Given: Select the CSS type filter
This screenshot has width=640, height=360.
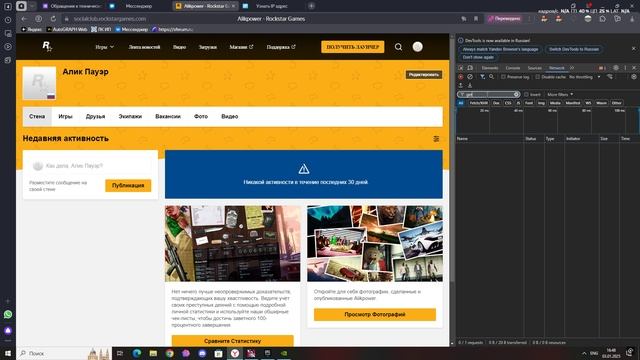Looking at the screenshot, I should [x=508, y=103].
